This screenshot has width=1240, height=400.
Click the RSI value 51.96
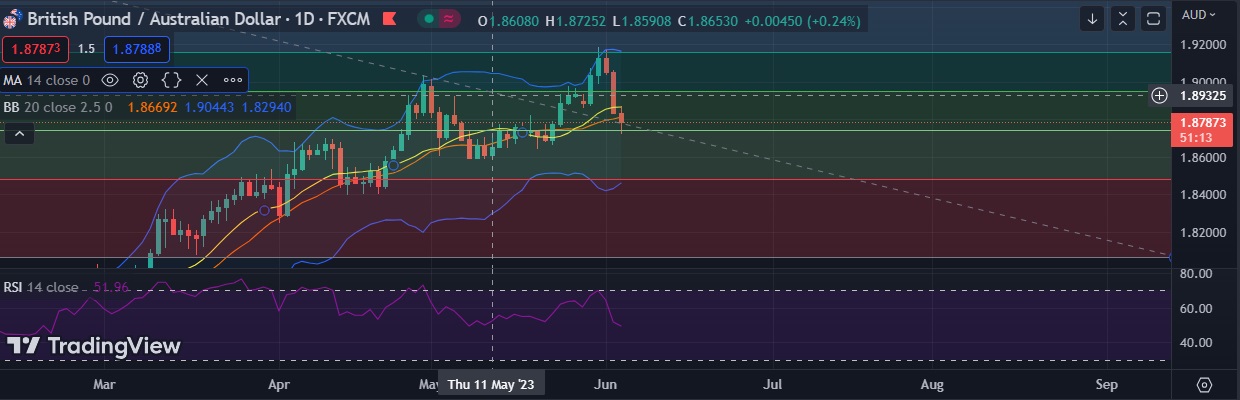pyautogui.click(x=111, y=287)
